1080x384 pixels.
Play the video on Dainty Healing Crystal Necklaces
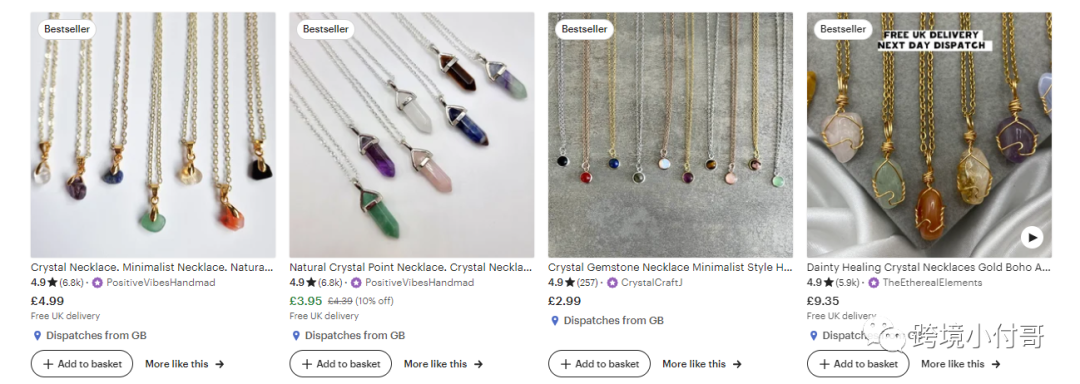(x=1031, y=238)
